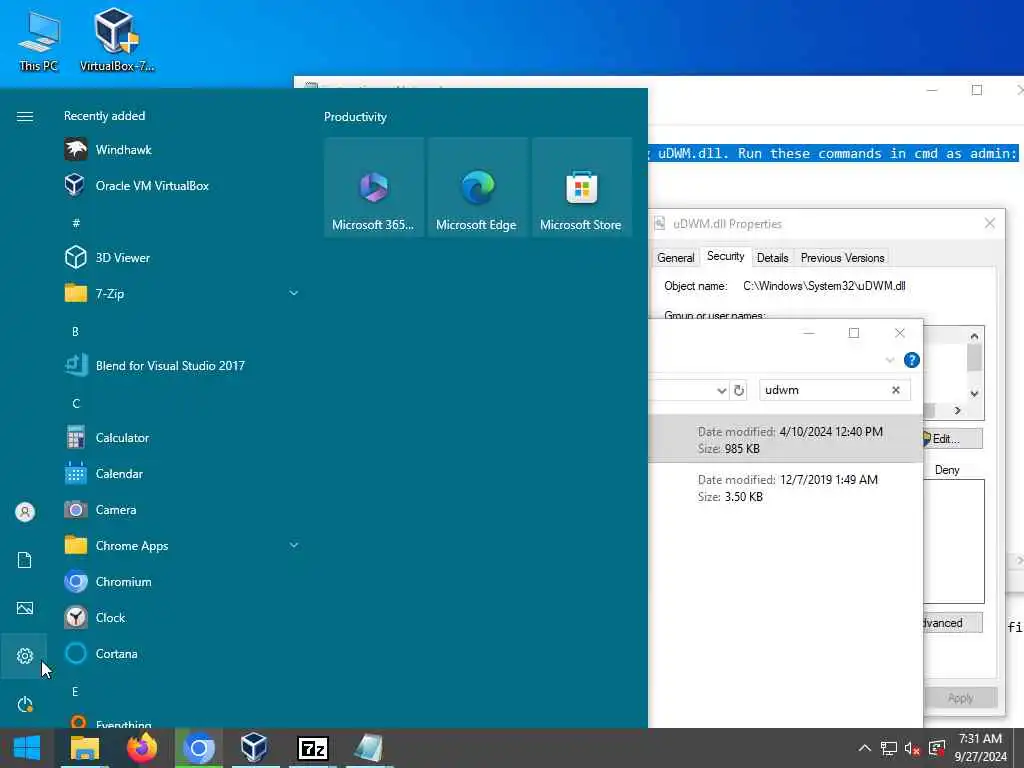Image resolution: width=1024 pixels, height=768 pixels.
Task: Select Security tab in uDWM.dll Properties
Action: (725, 256)
